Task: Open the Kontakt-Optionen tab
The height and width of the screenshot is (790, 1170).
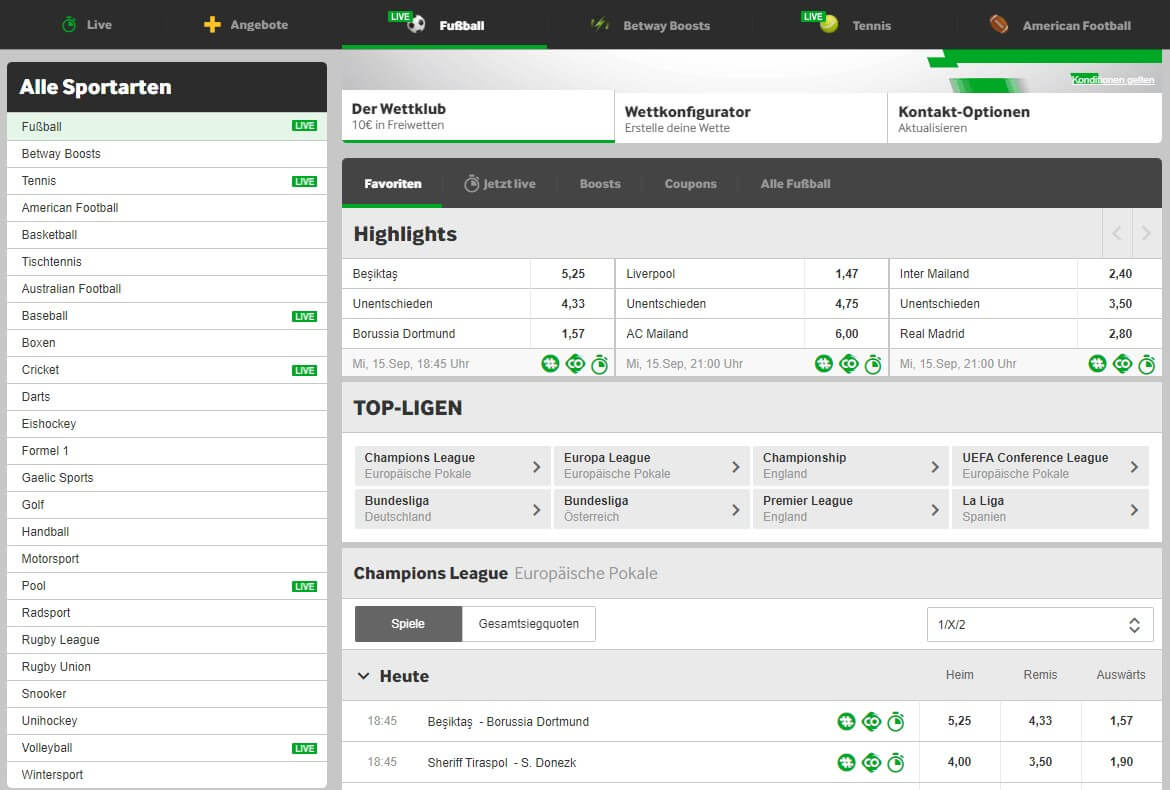Action: tap(1025, 118)
